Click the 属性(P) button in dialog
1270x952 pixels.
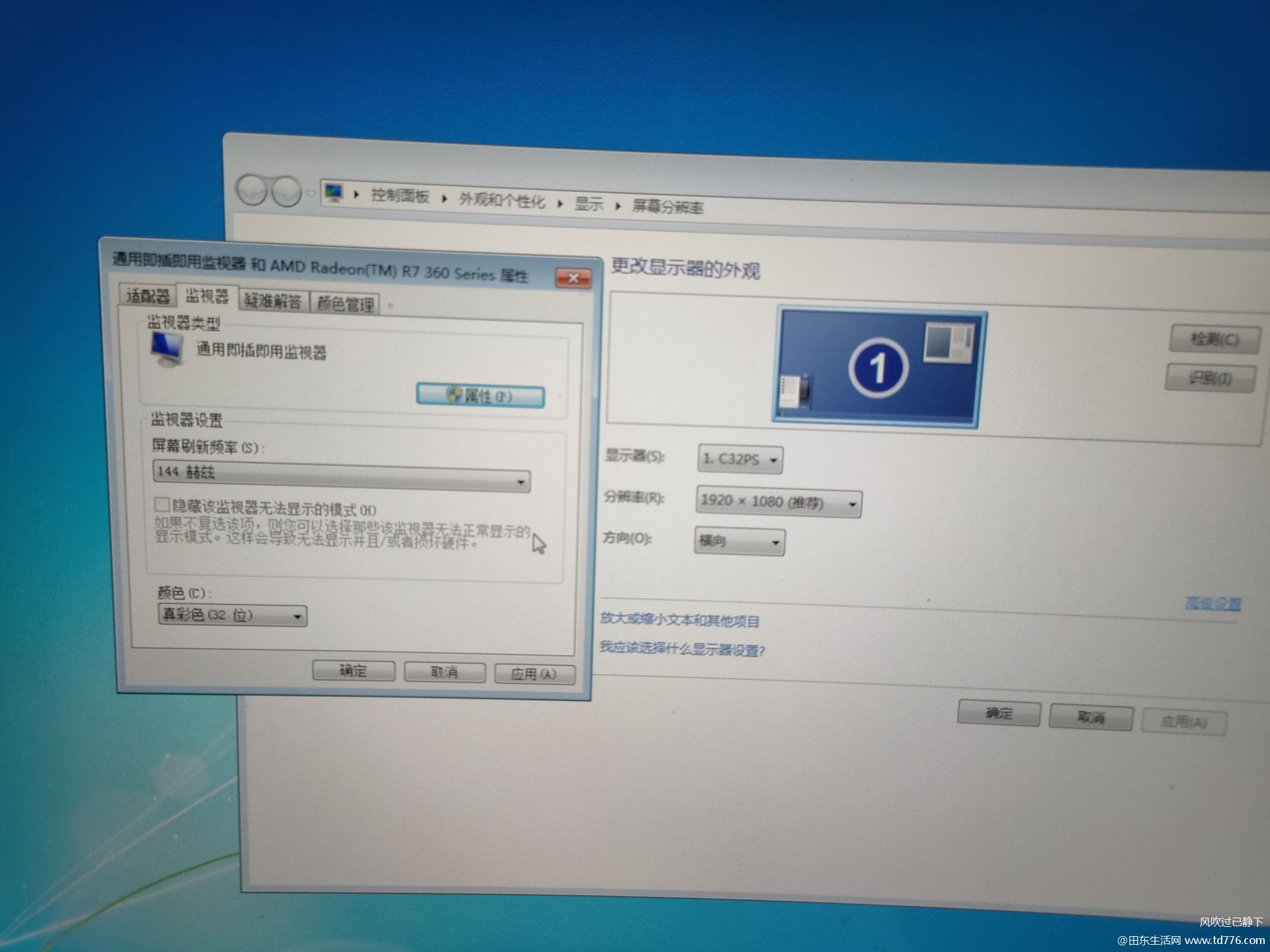[x=480, y=395]
